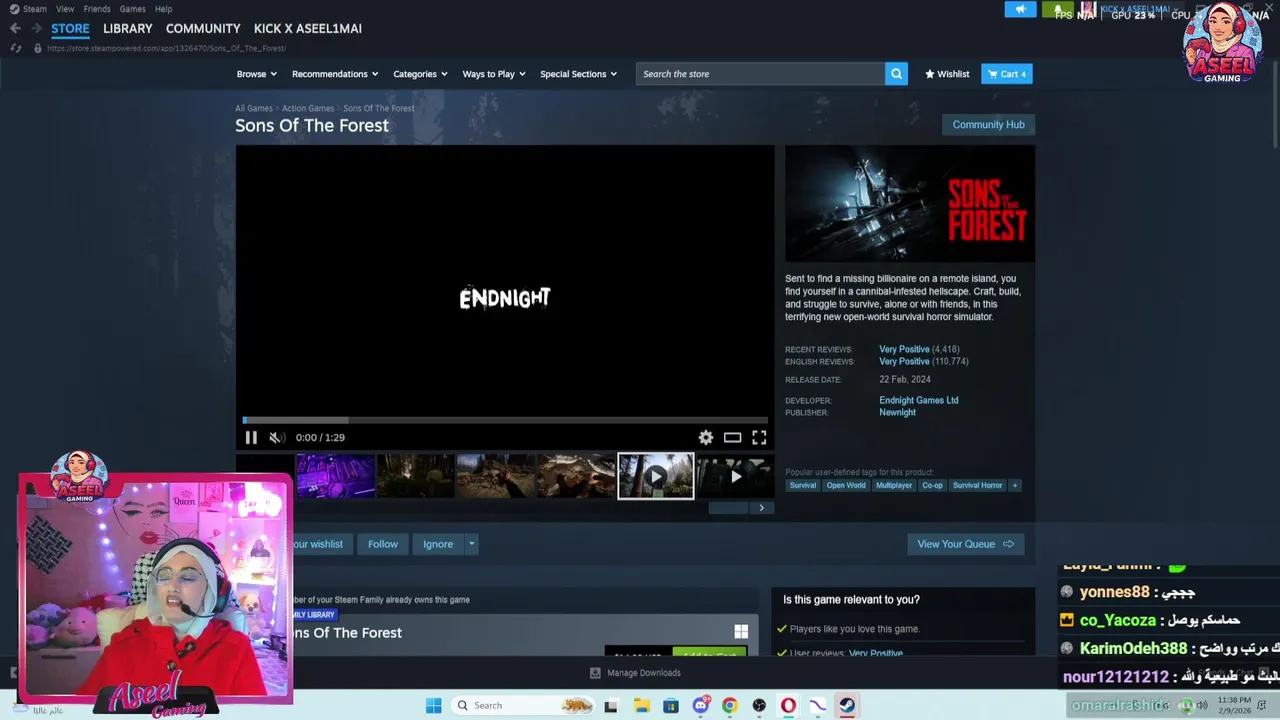Open File Explorer from the taskbar
The image size is (1280, 720).
coord(642,705)
